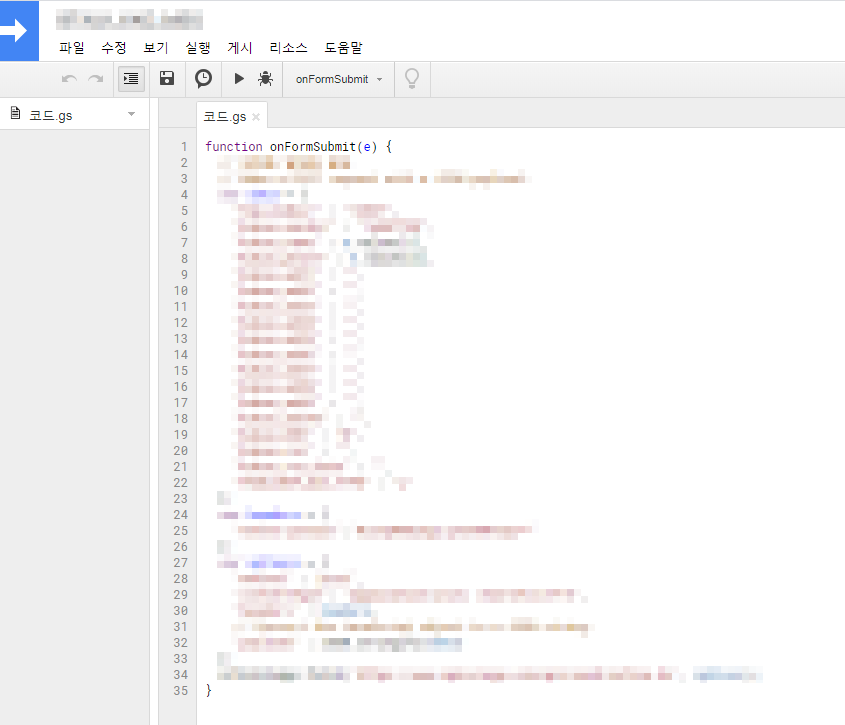Viewport: 845px width, 725px height.
Task: Open the 리소스 menu
Action: (289, 47)
